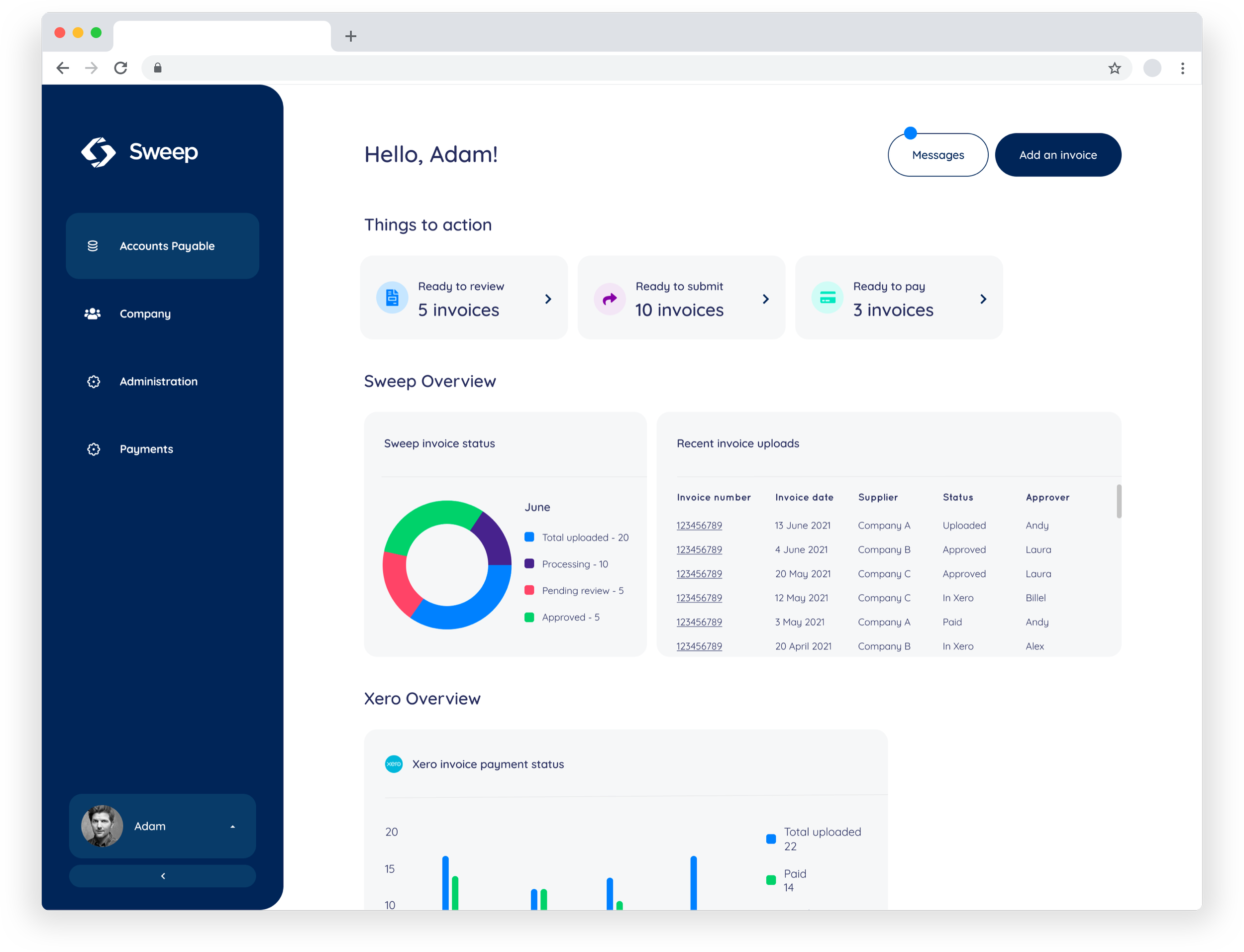
Task: Open the Messages button
Action: 937,155
